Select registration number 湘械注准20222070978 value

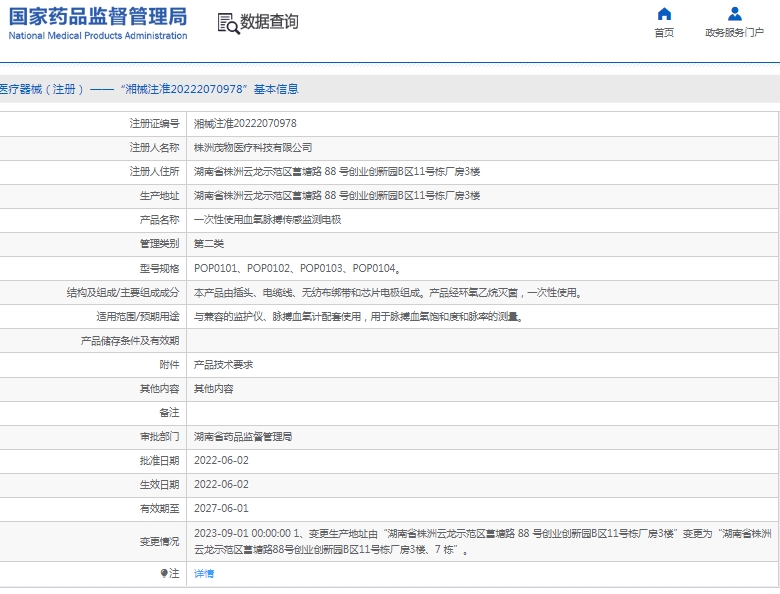(x=245, y=124)
